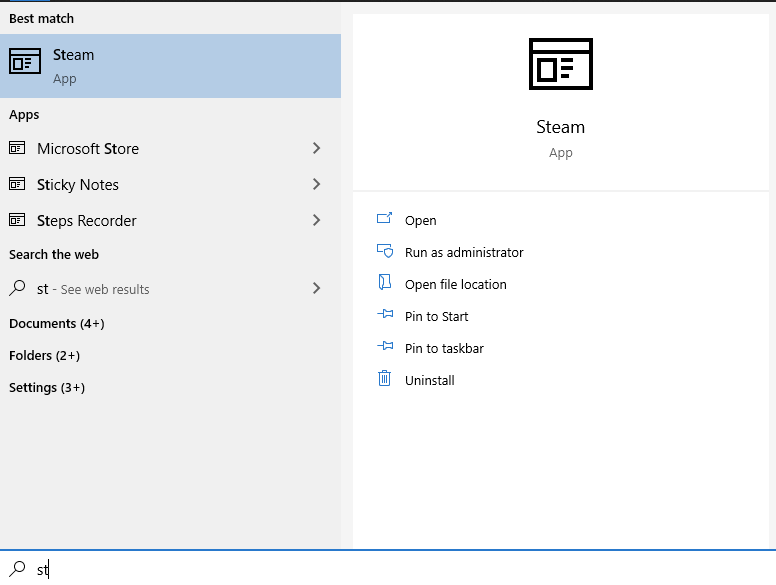Screen dimensions: 776x585
Task: Open the Microsoft Store result
Action: click(x=170, y=148)
